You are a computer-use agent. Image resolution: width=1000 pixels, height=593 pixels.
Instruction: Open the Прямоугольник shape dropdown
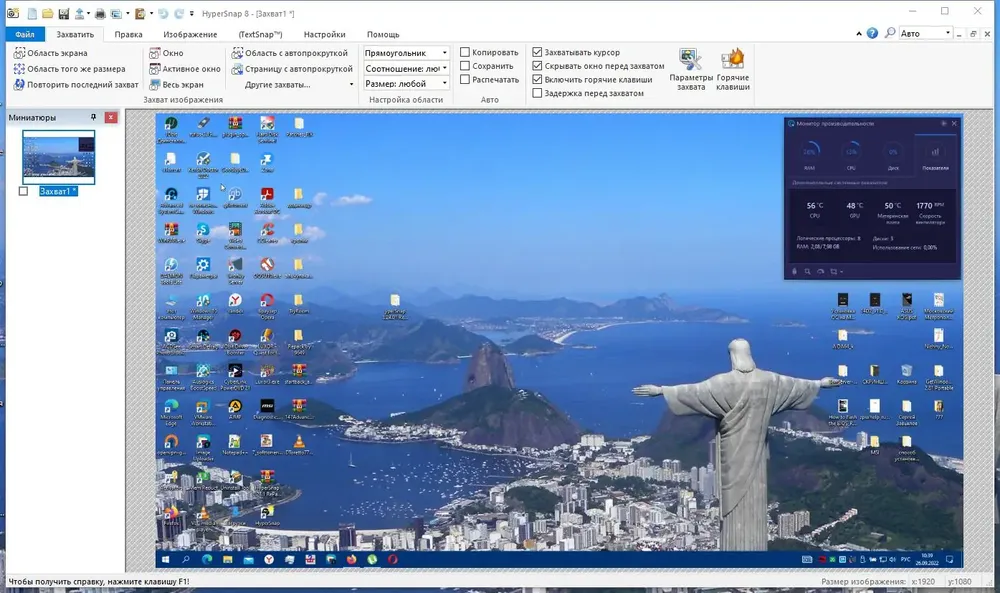click(x=406, y=53)
